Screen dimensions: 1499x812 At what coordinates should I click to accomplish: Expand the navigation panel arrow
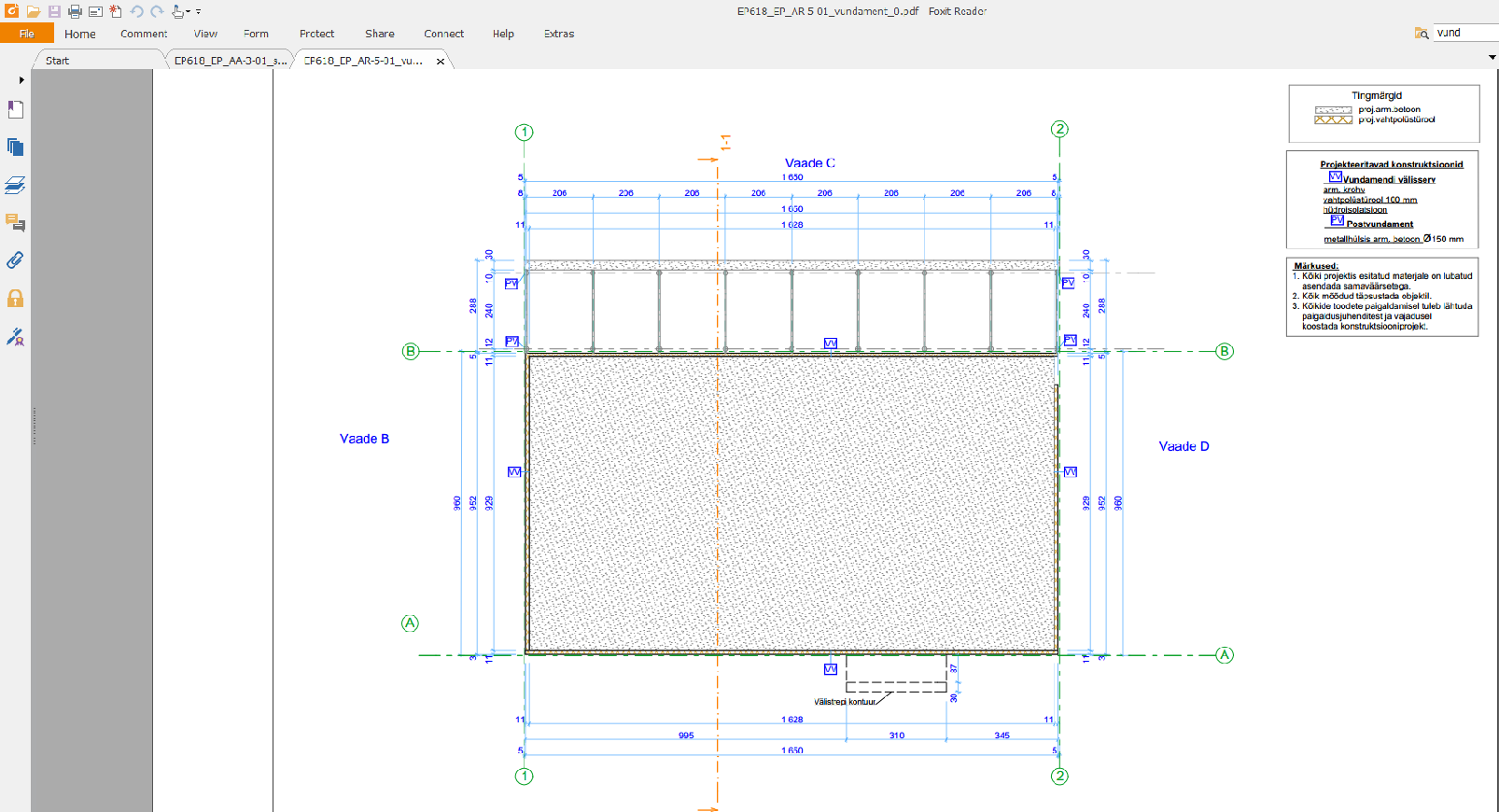coord(21,80)
